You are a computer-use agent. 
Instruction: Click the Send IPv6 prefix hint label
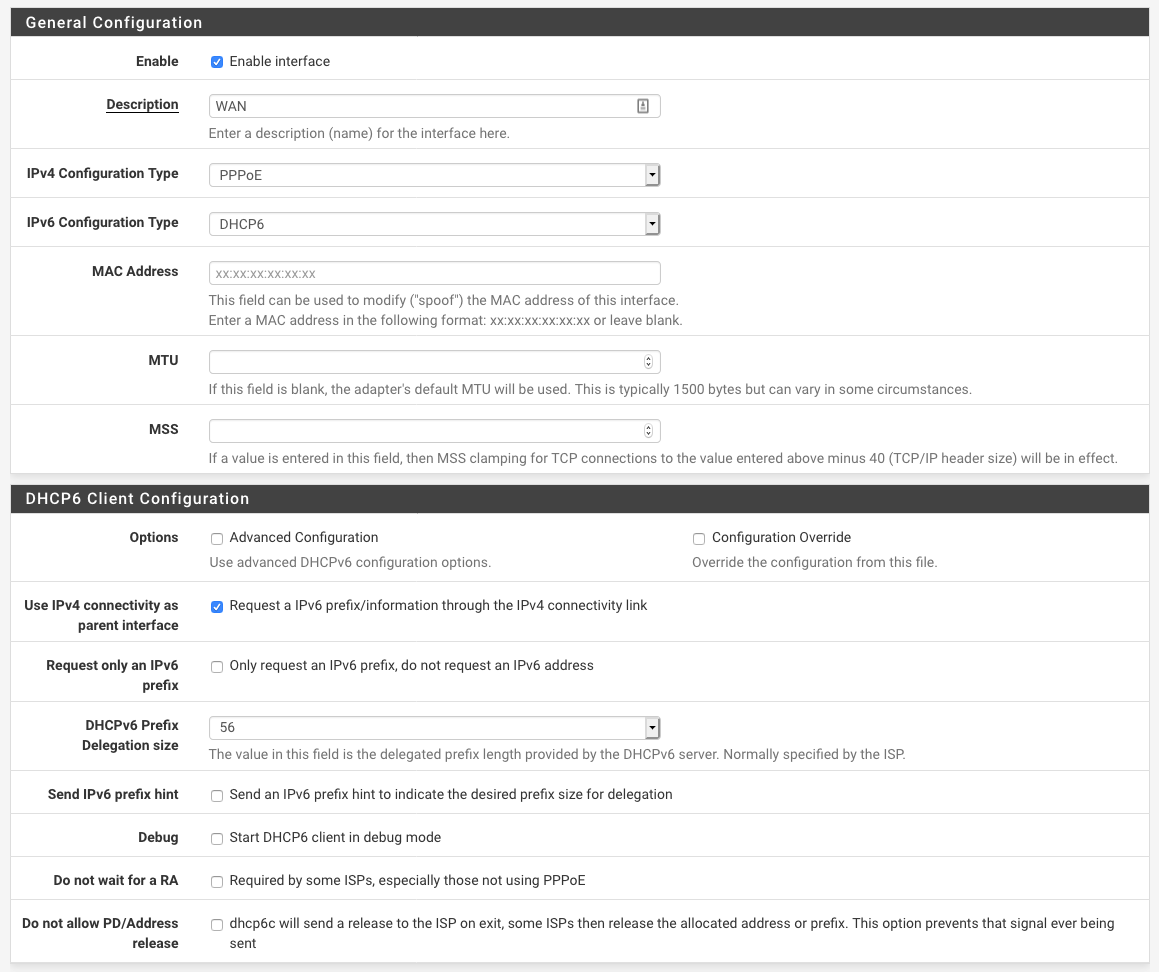(113, 794)
